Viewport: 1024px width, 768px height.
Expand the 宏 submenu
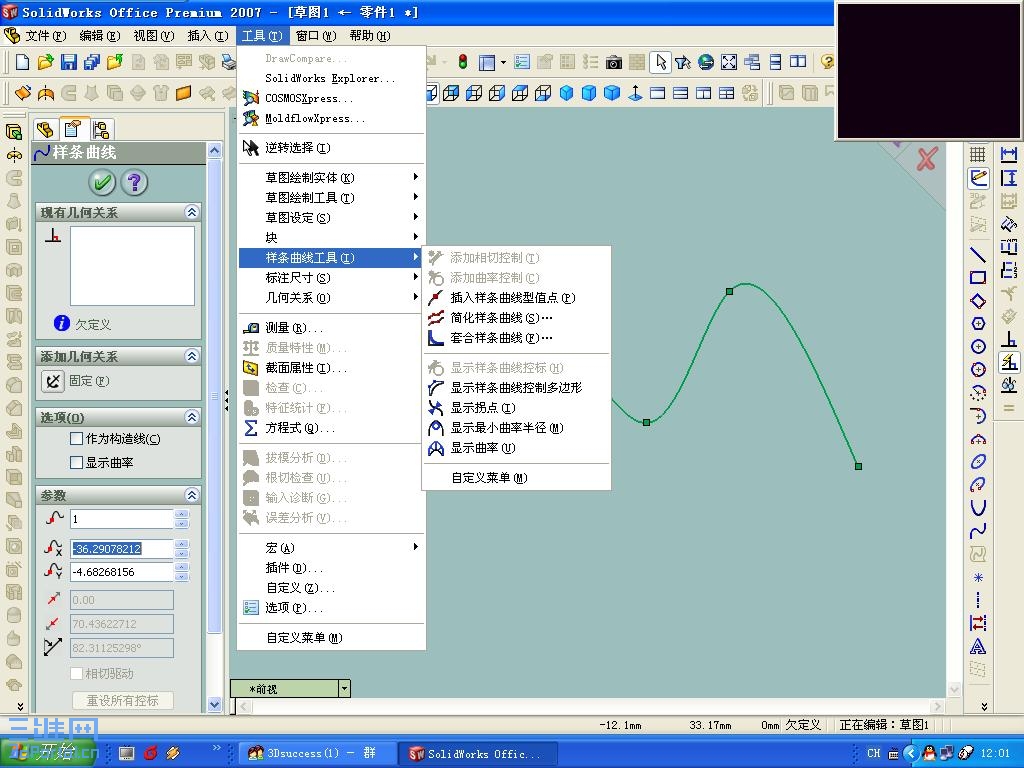click(x=332, y=547)
